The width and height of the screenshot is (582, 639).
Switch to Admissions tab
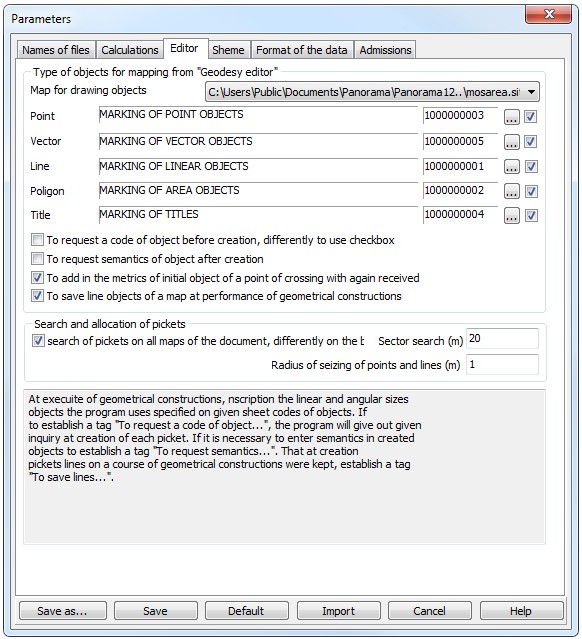[385, 50]
